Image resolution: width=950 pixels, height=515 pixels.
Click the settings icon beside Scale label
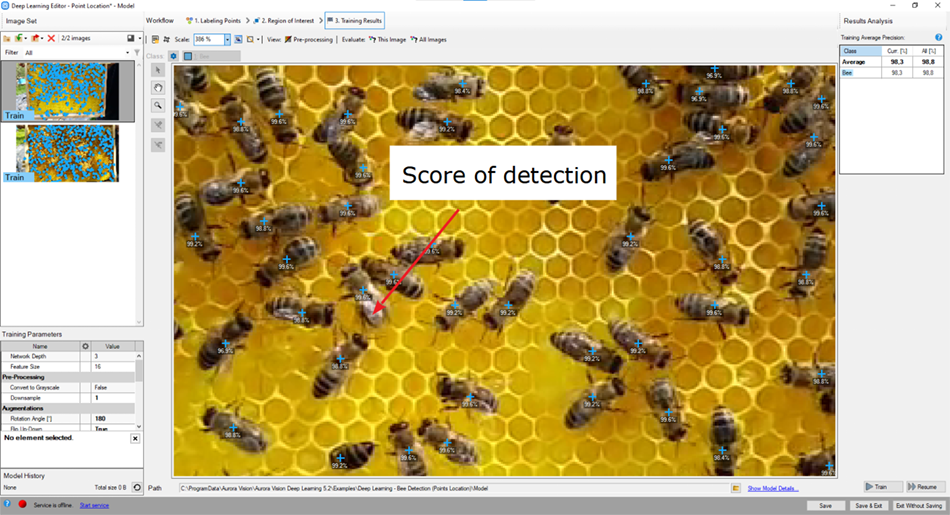tap(167, 39)
